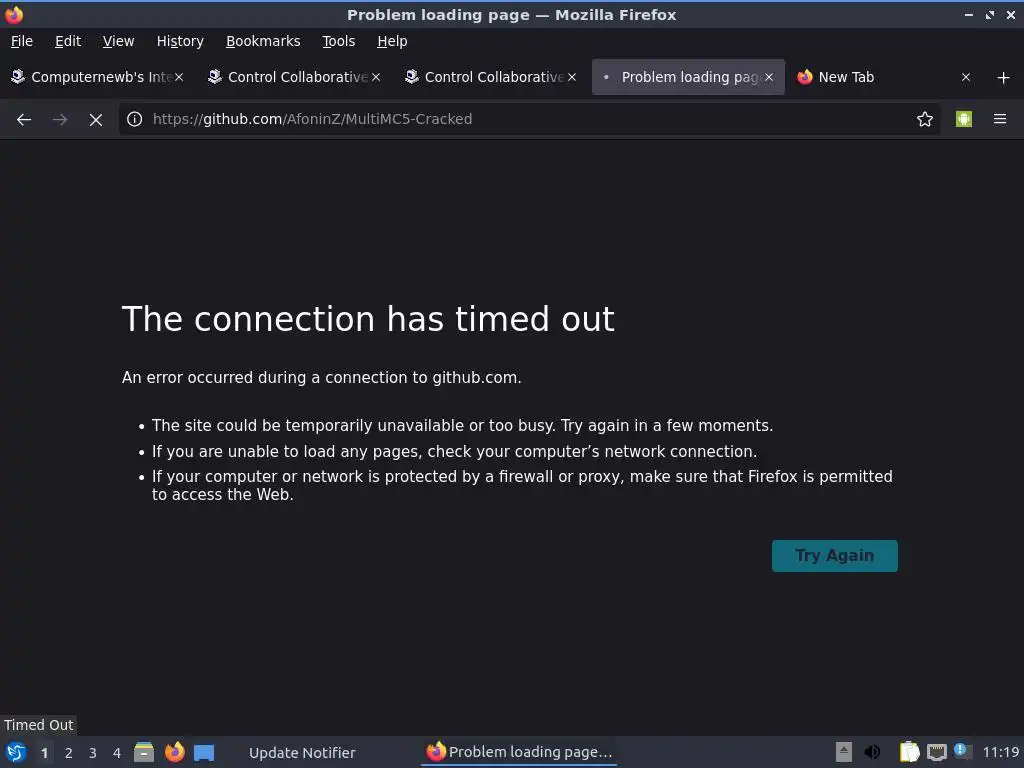Screen dimensions: 1024x768
Task: Open the desktop start menu icon
Action: click(x=16, y=752)
